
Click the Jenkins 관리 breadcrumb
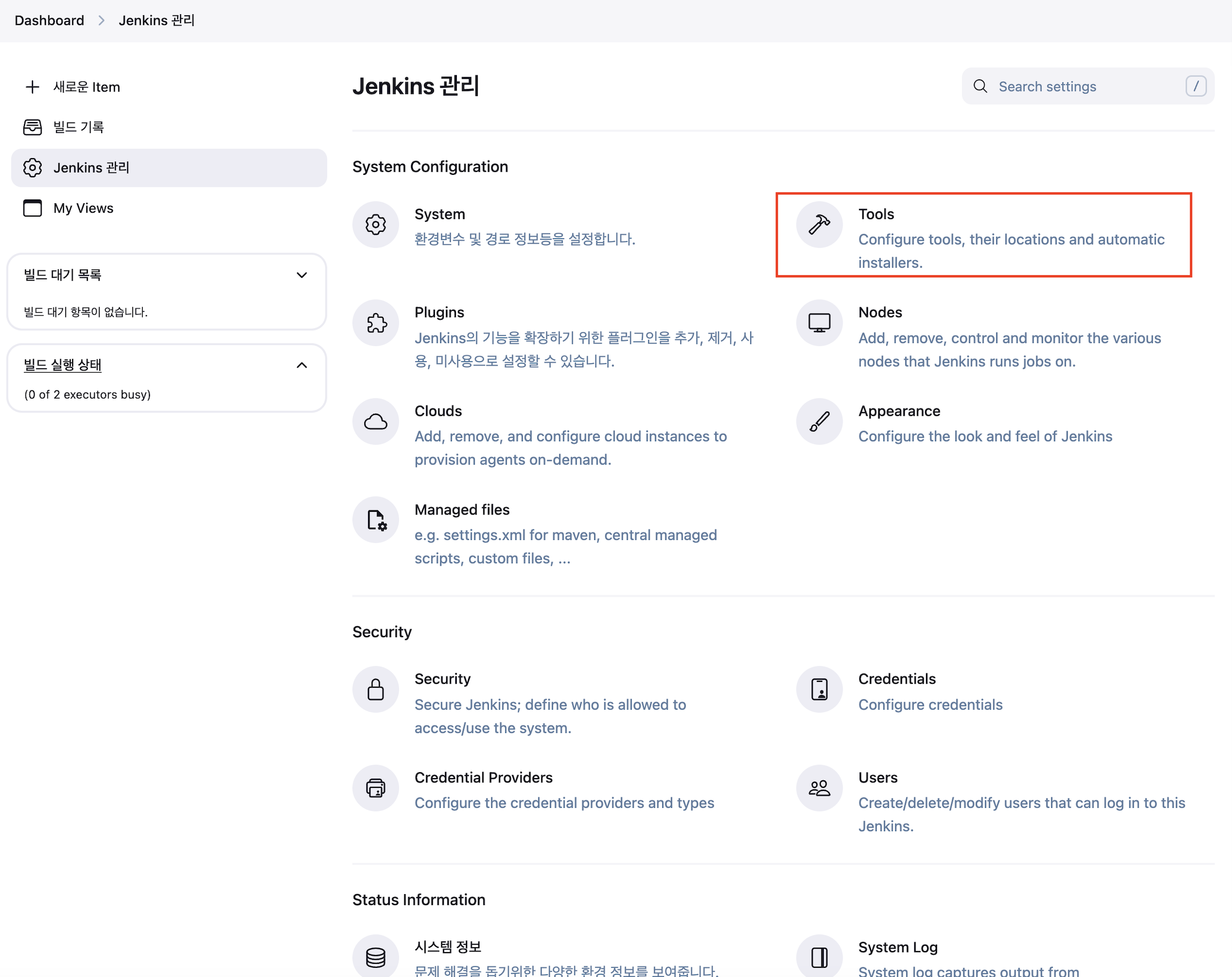(x=157, y=20)
